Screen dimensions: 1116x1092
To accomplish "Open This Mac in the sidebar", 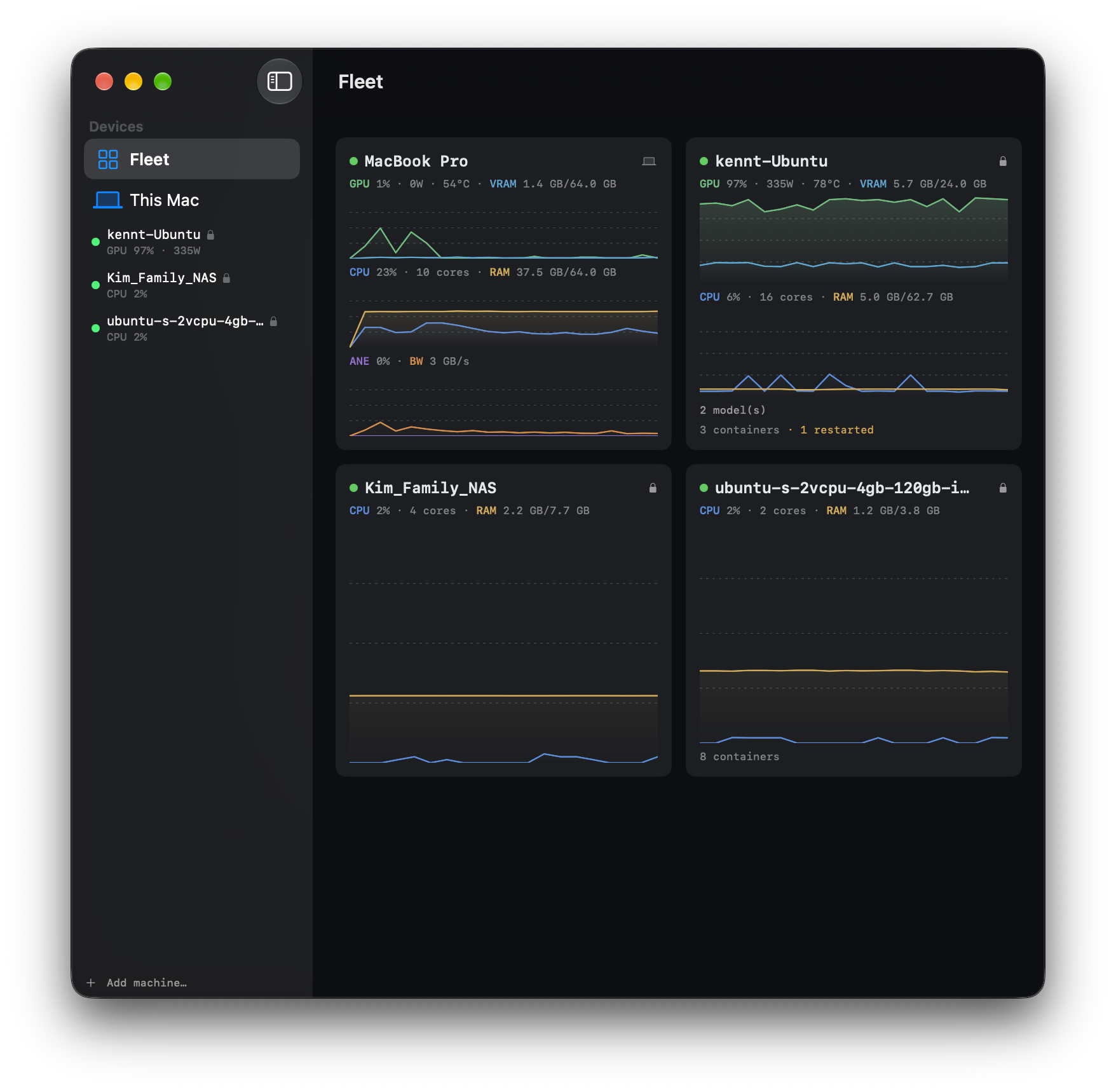I will pyautogui.click(x=192, y=200).
